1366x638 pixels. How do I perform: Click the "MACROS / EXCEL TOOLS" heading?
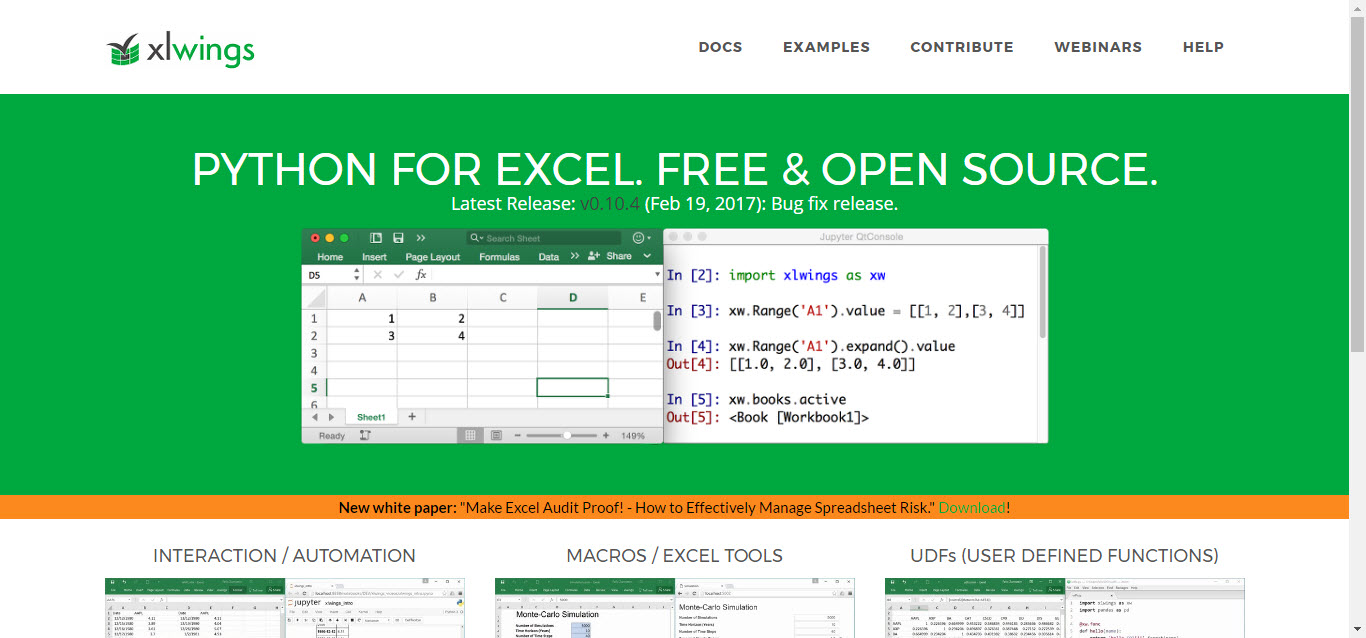pos(674,556)
